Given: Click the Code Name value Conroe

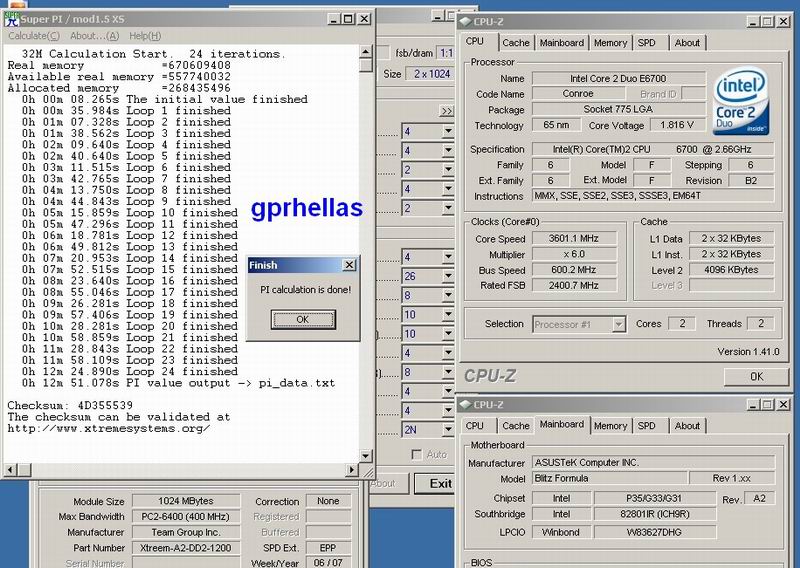Looking at the screenshot, I should (x=578, y=94).
